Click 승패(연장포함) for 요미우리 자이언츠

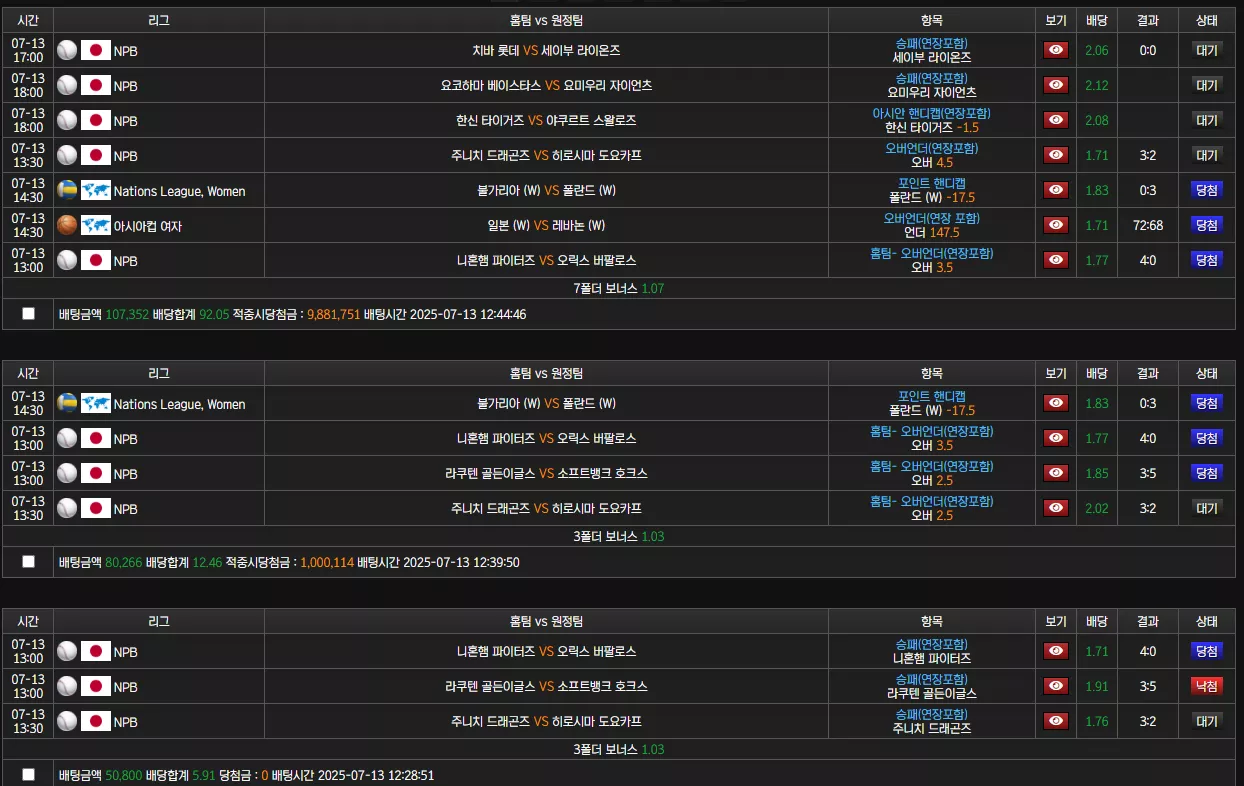pos(931,78)
